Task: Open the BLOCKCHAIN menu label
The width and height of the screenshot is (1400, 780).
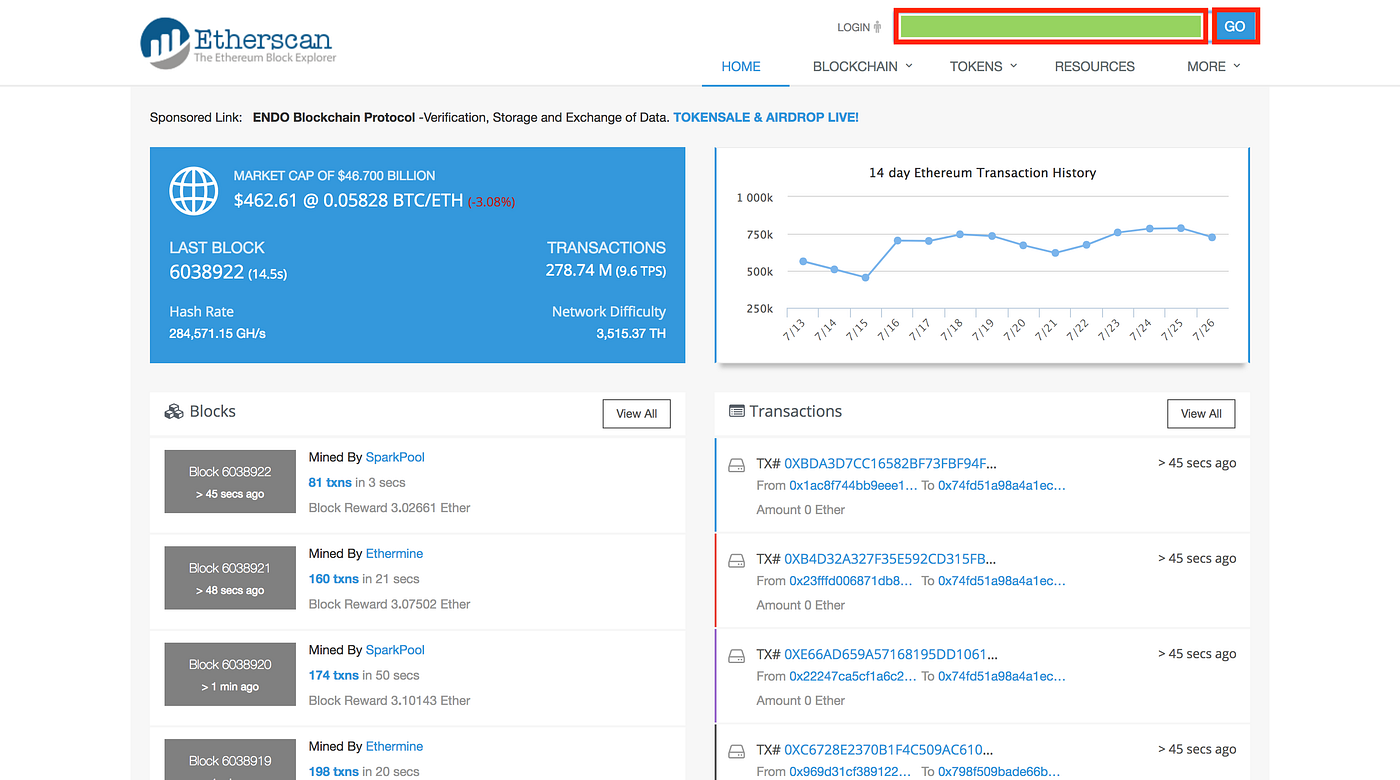Action: 855,66
